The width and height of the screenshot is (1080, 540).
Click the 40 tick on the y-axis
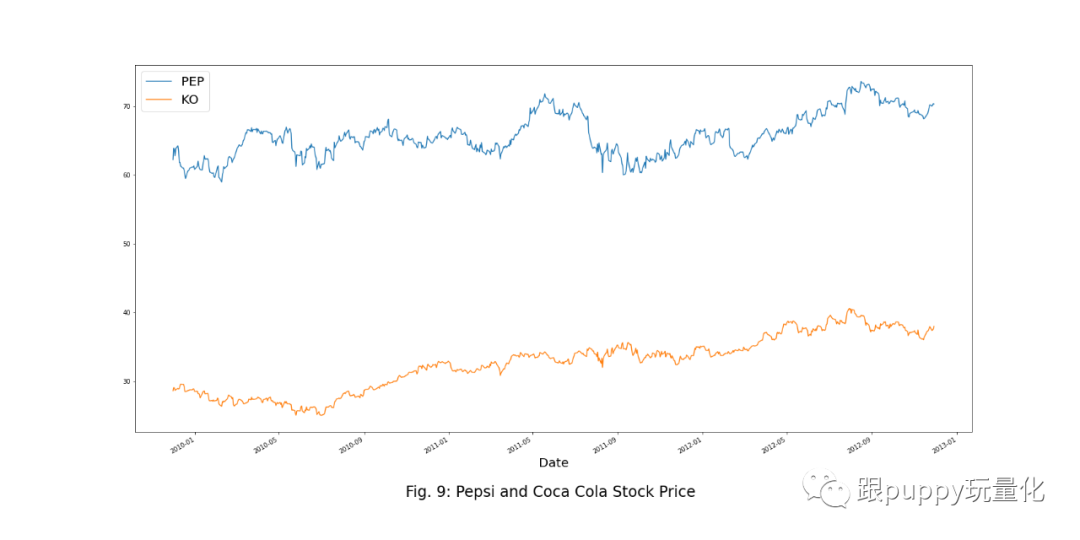(127, 313)
